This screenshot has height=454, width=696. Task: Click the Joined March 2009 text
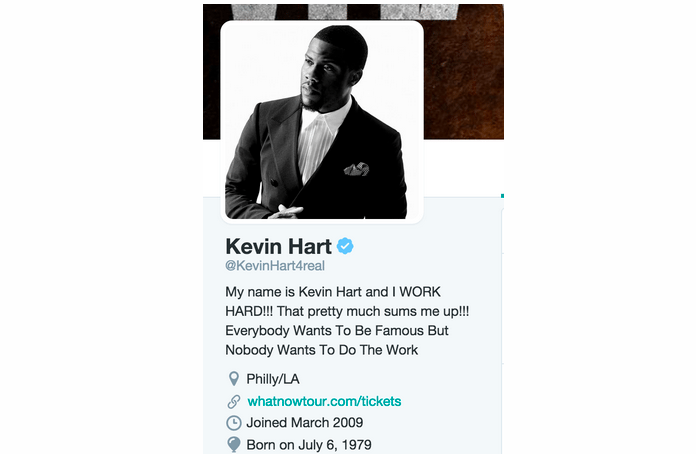pyautogui.click(x=304, y=422)
